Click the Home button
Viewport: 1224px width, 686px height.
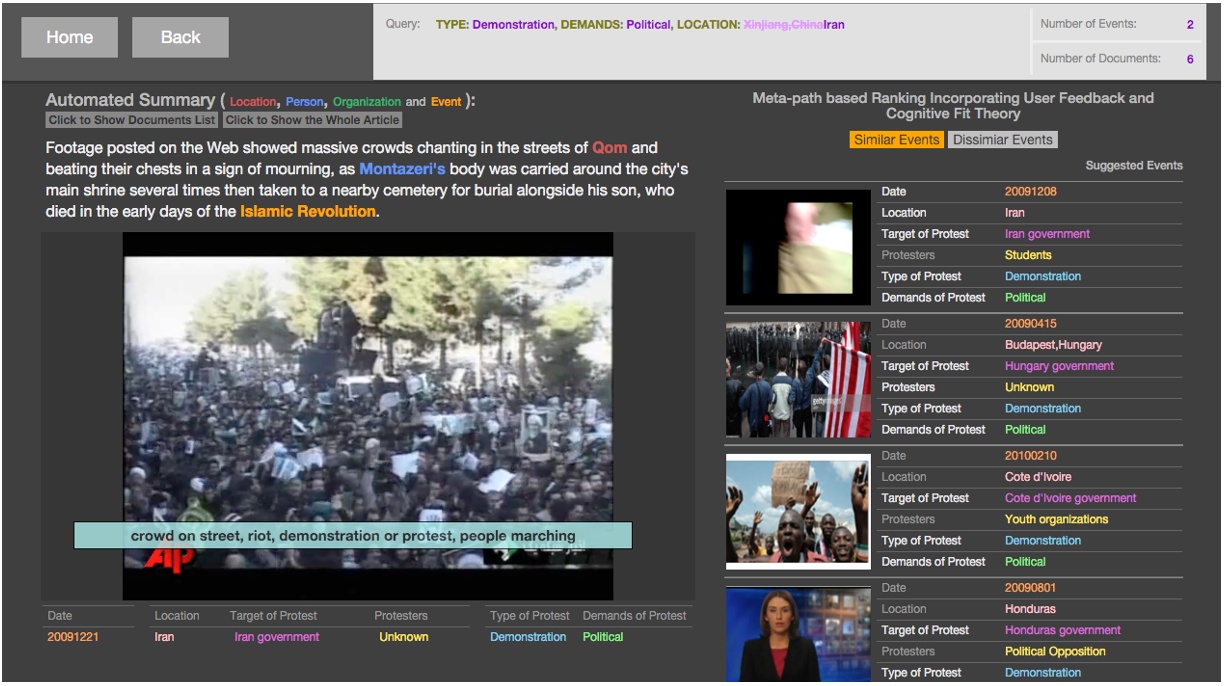[x=69, y=37]
